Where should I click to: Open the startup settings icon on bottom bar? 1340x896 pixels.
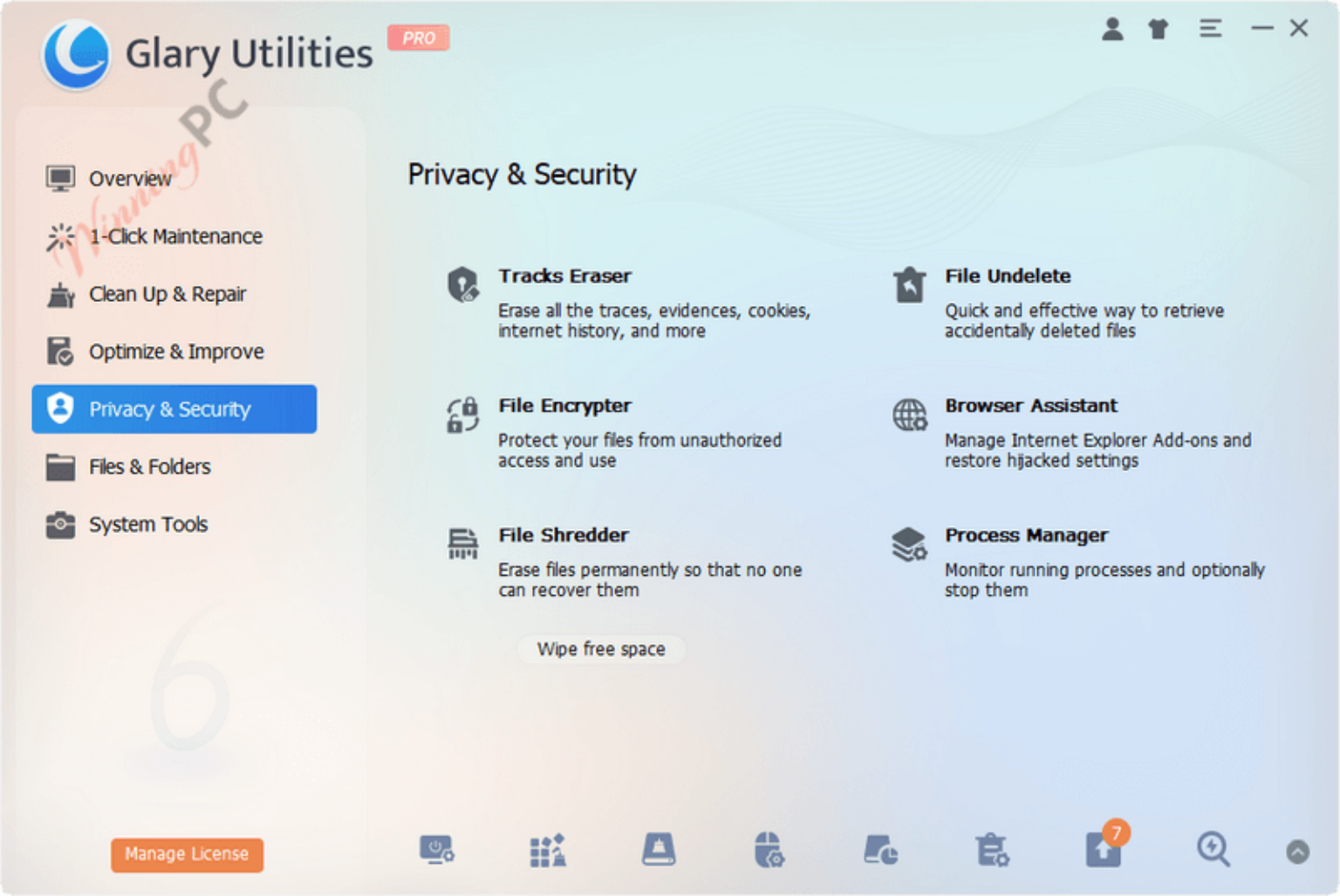click(436, 850)
